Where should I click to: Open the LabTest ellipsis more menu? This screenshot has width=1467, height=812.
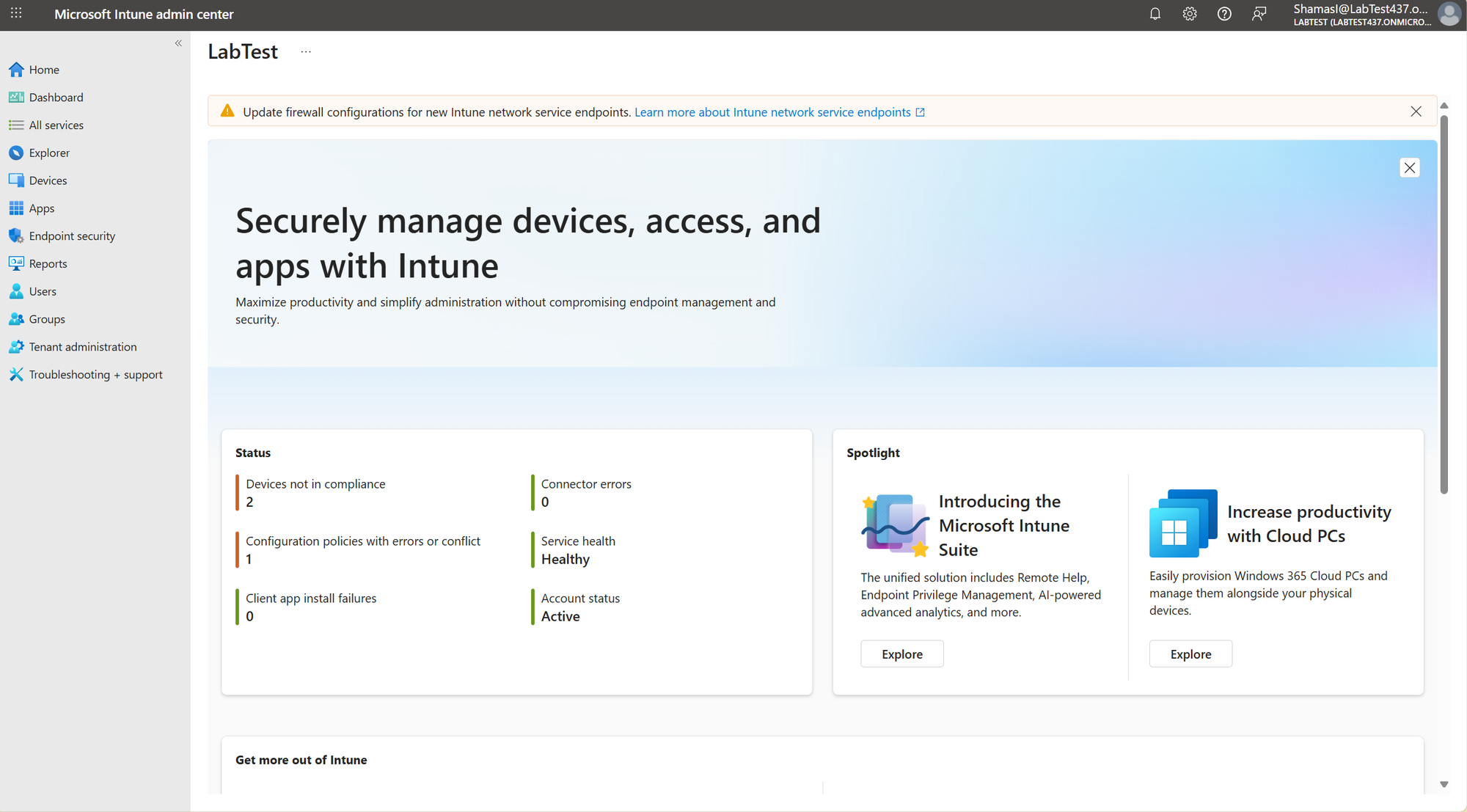306,52
